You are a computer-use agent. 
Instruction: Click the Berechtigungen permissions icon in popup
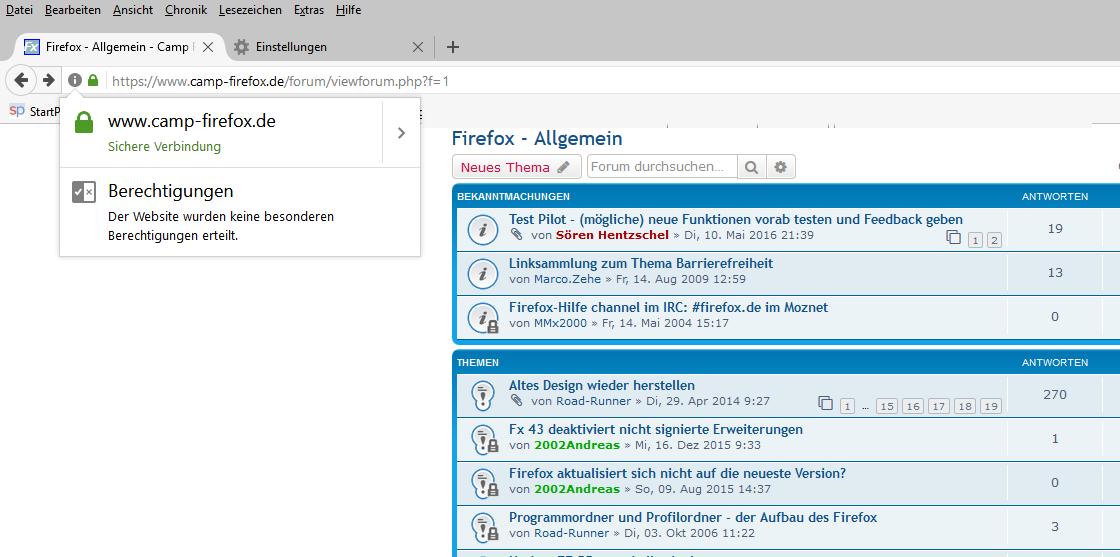[84, 192]
